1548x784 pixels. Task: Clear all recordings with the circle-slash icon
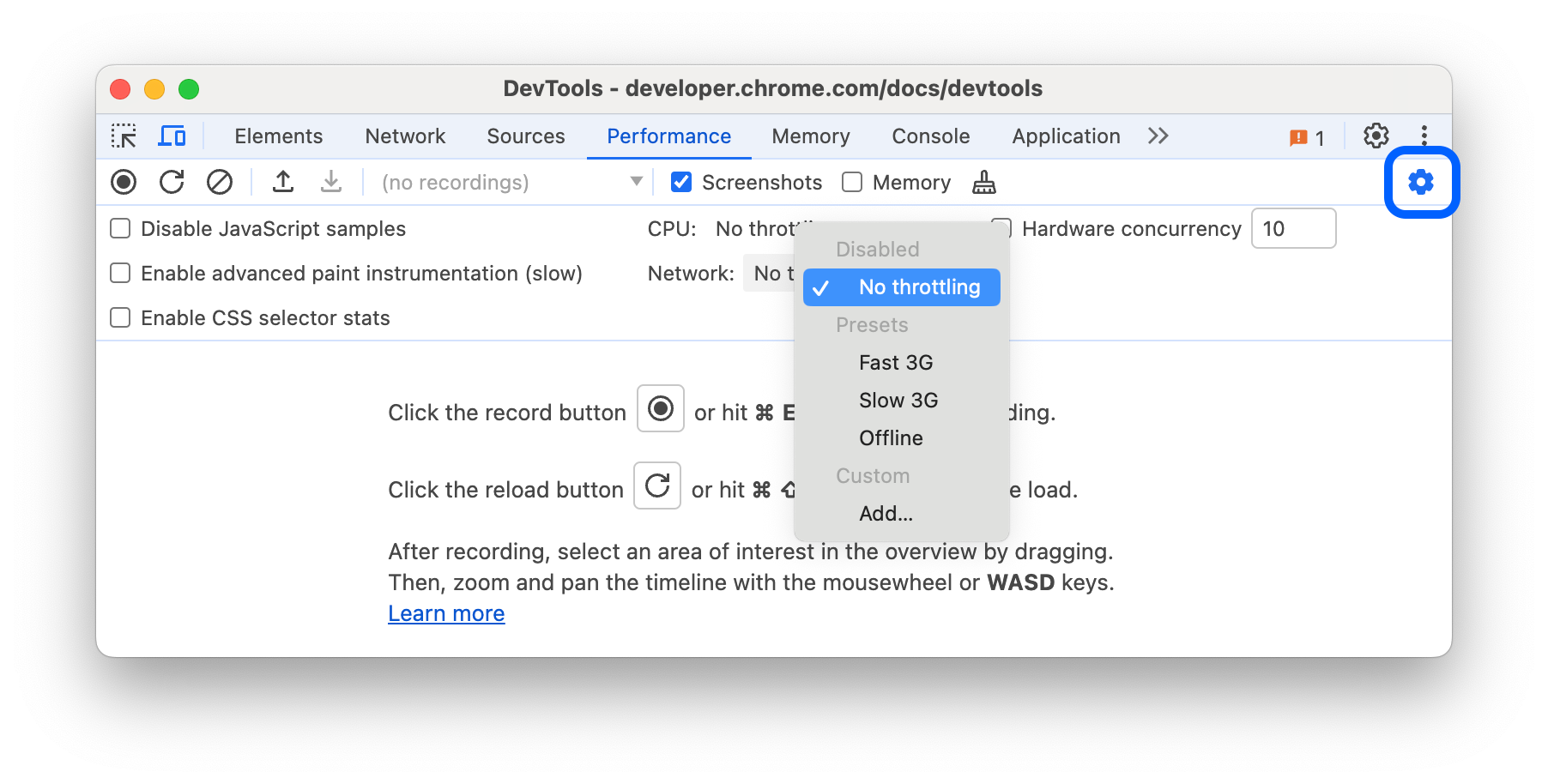pos(220,182)
